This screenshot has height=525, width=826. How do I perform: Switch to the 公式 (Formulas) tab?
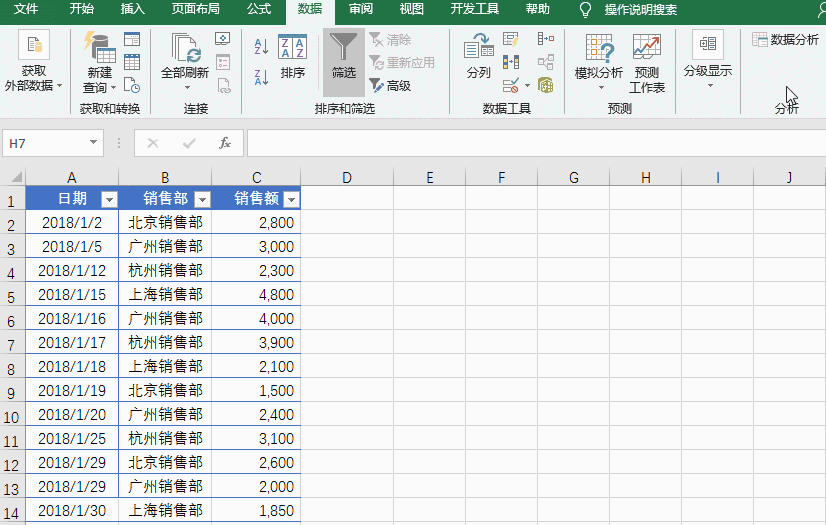click(x=259, y=9)
